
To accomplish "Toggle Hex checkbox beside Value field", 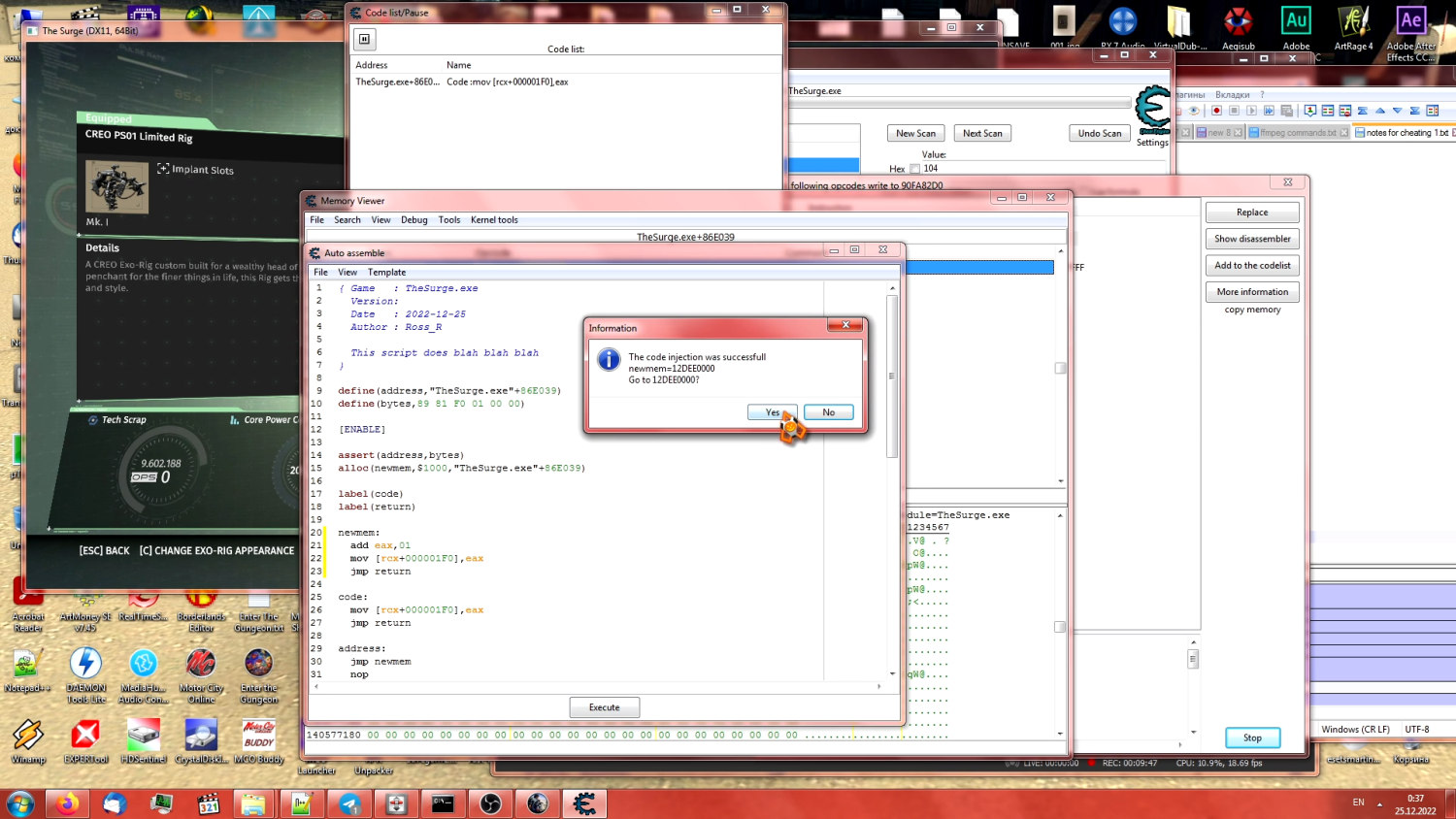I will (x=914, y=169).
